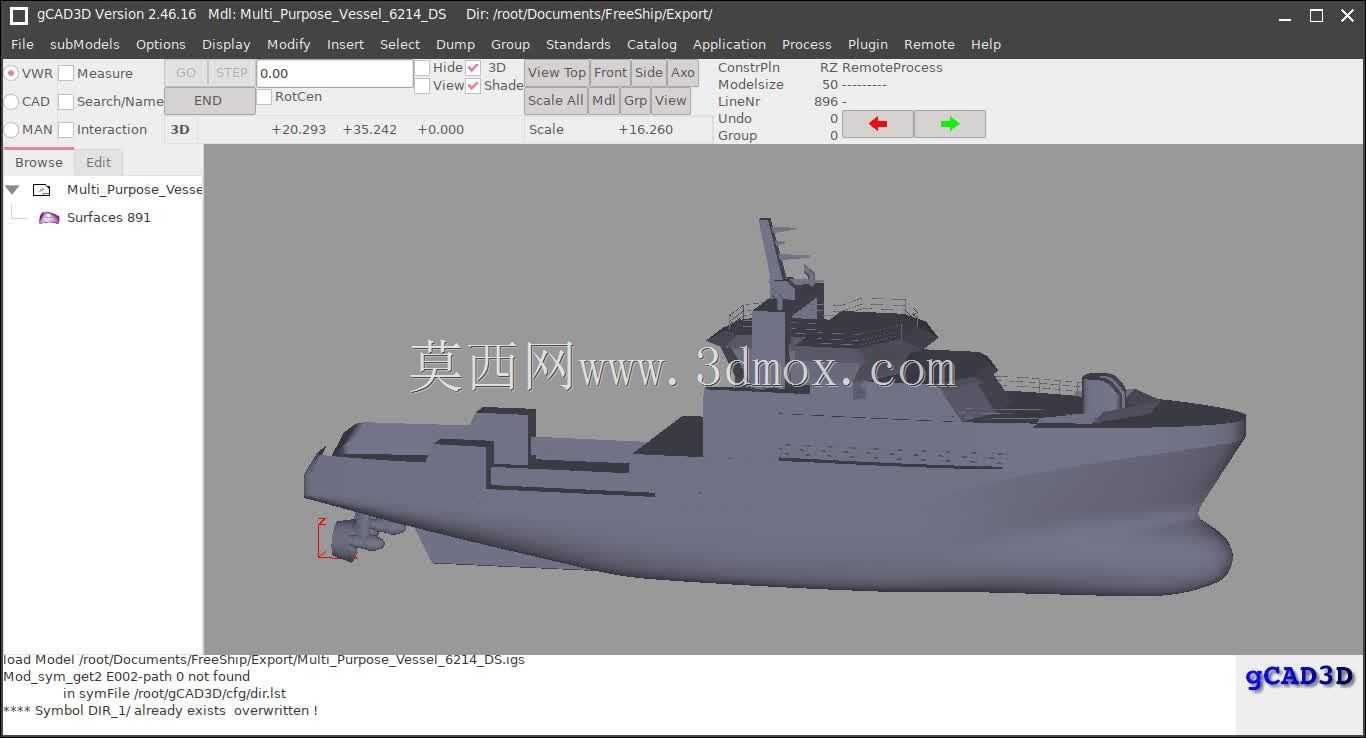The height and width of the screenshot is (738, 1366).
Task: Open the Group menu
Action: tap(510, 44)
